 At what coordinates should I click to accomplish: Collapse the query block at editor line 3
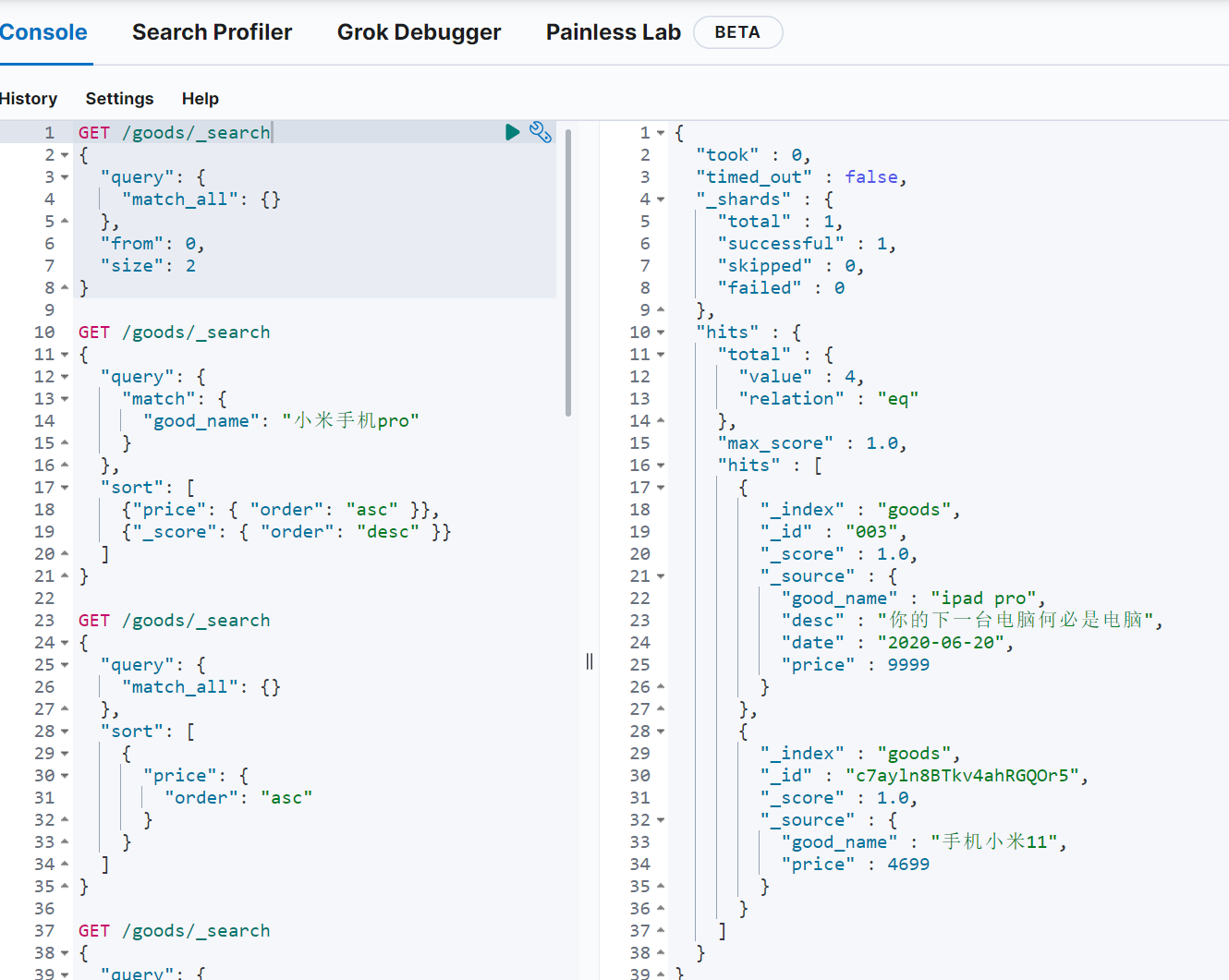65,177
